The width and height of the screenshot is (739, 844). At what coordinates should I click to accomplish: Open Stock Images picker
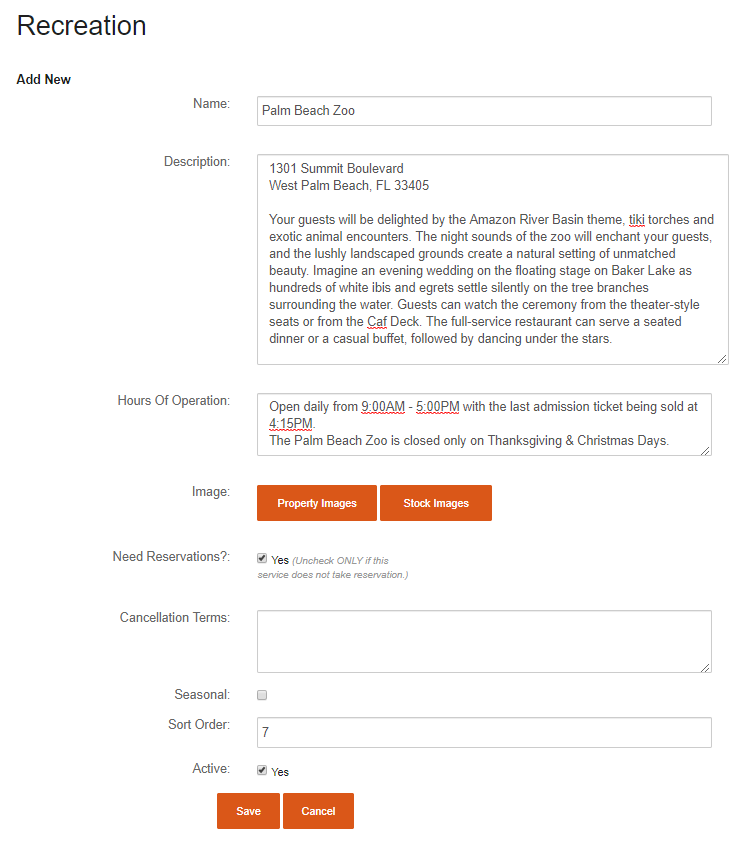pos(435,503)
